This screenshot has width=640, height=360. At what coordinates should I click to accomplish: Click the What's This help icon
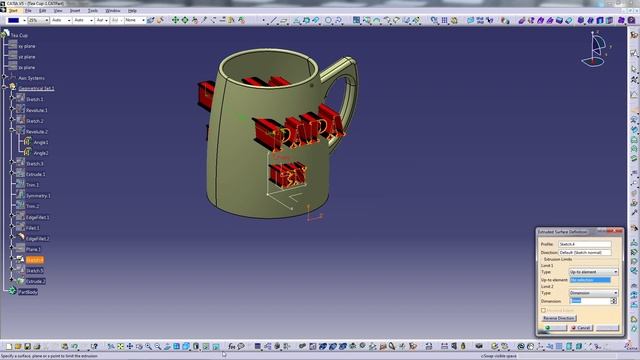click(94, 347)
